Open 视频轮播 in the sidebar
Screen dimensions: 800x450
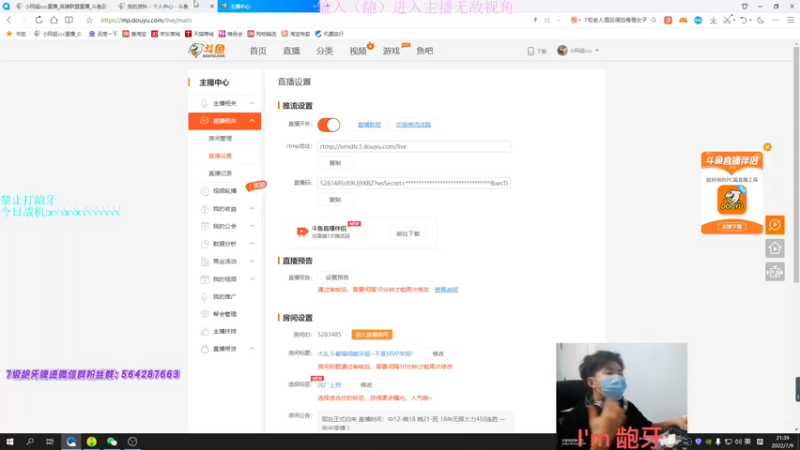(224, 190)
